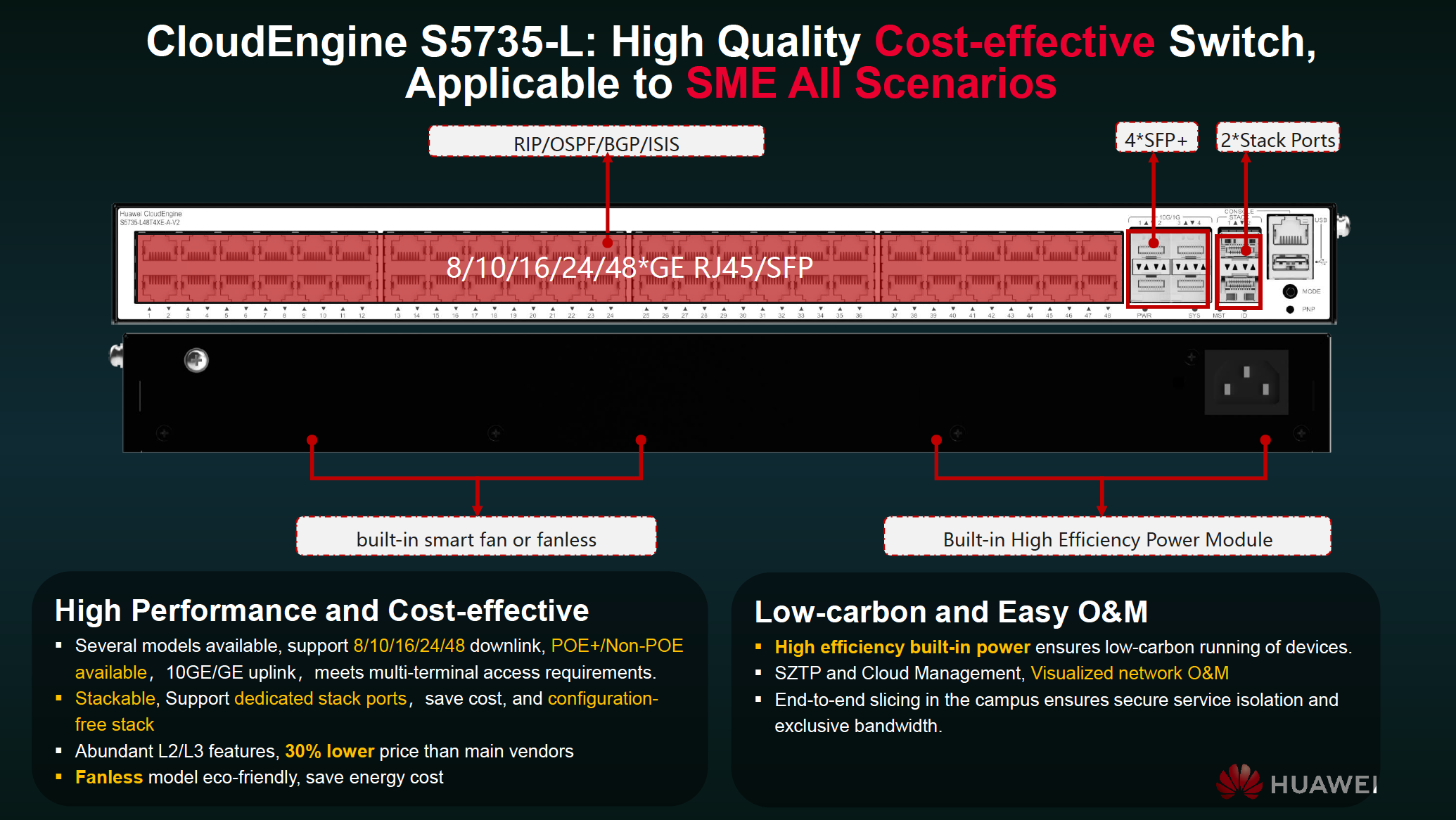The image size is (1456, 820).
Task: Click High Performance and Cost-effective heading
Action: tap(321, 610)
